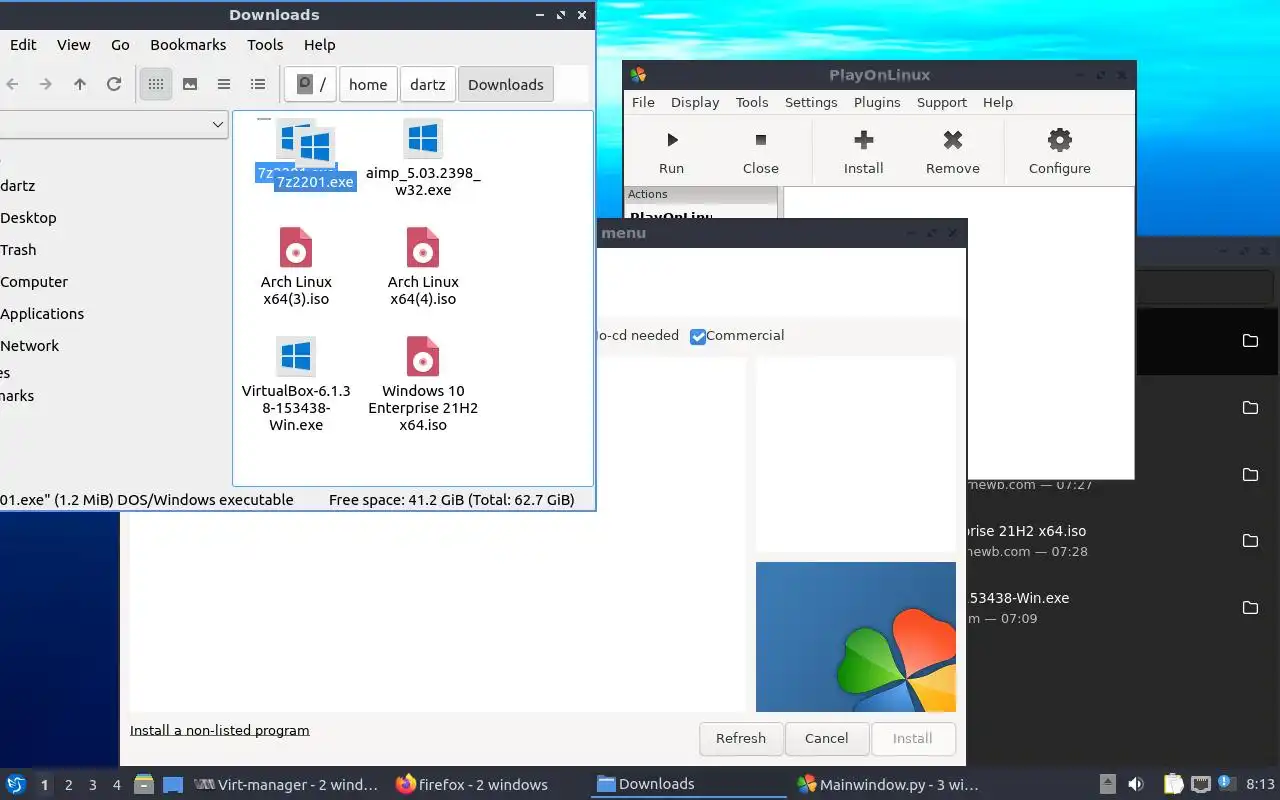Click Install a non-listed program link
Image resolution: width=1280 pixels, height=800 pixels.
point(219,730)
